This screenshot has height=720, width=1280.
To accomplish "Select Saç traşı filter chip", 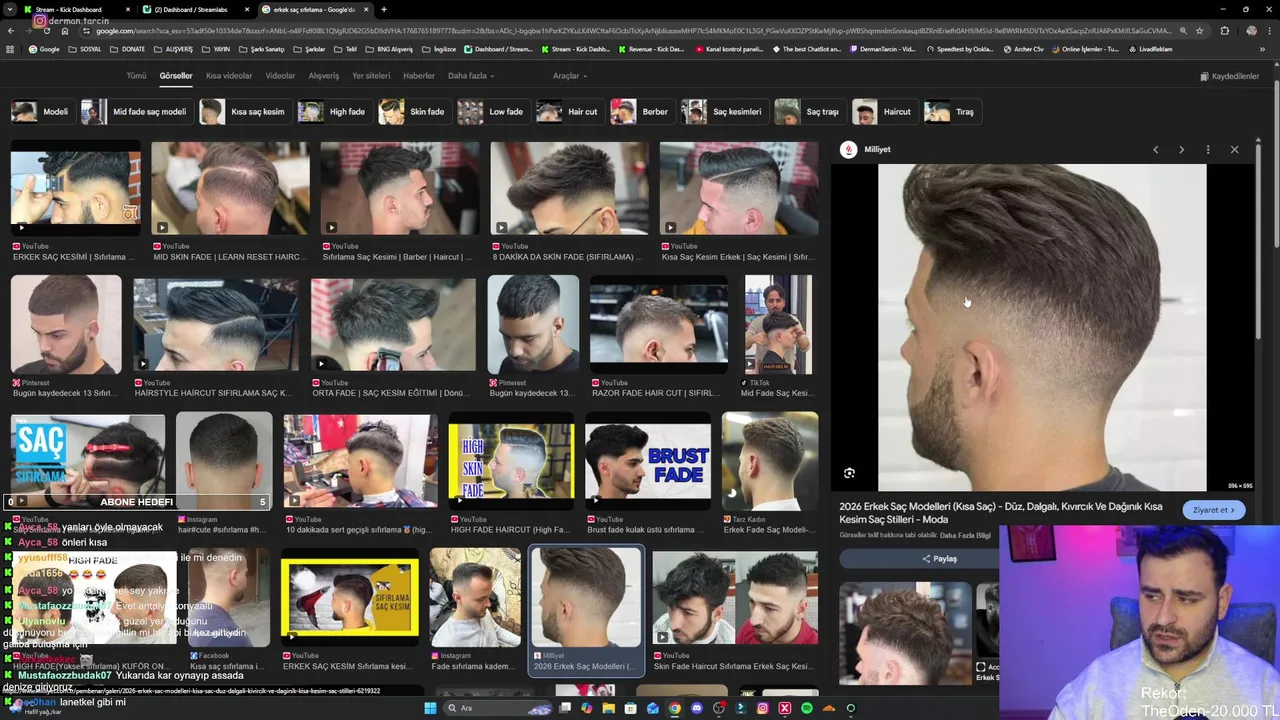I will coord(808,112).
